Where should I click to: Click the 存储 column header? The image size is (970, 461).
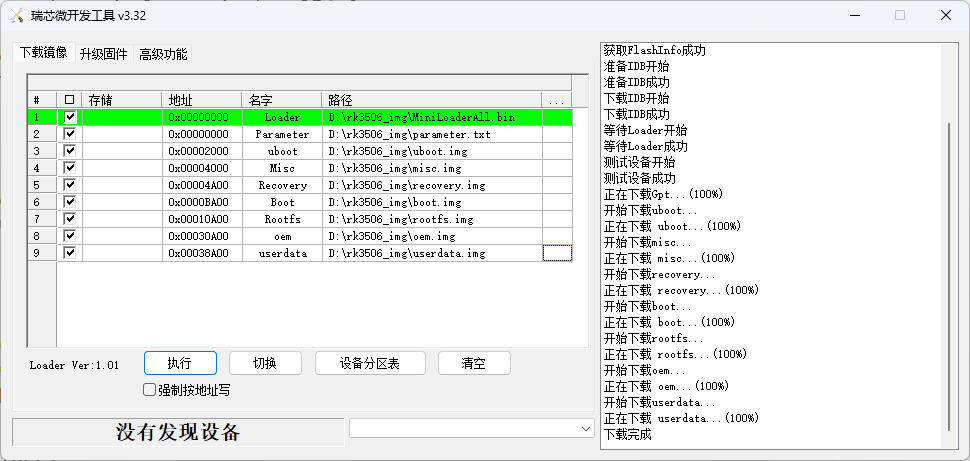click(122, 100)
